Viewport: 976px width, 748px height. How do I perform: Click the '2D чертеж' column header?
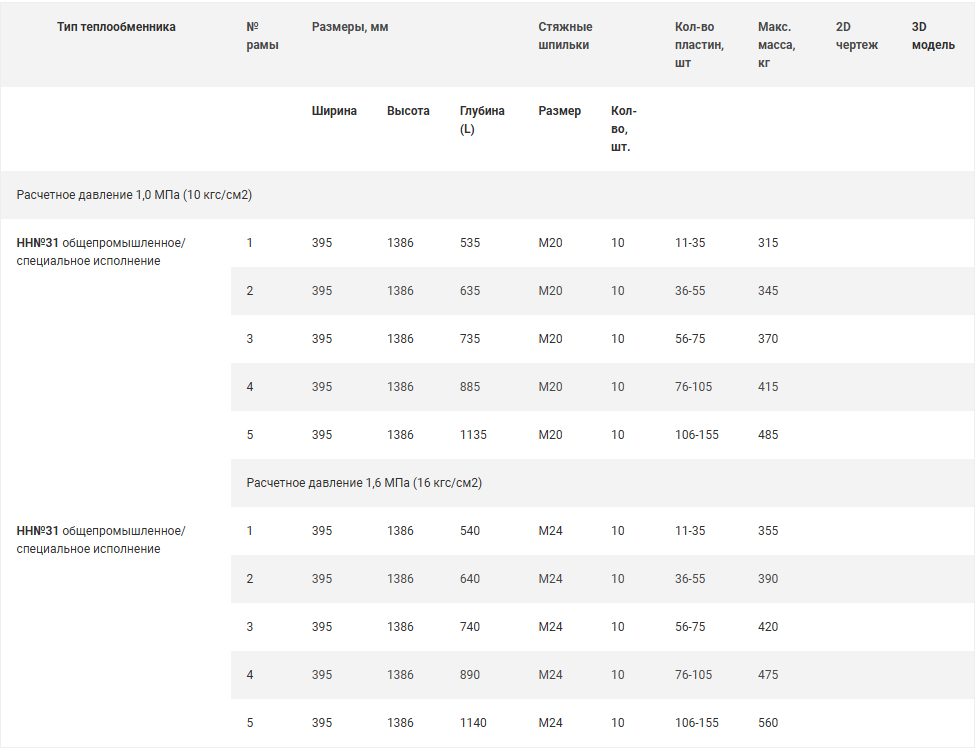(x=856, y=36)
